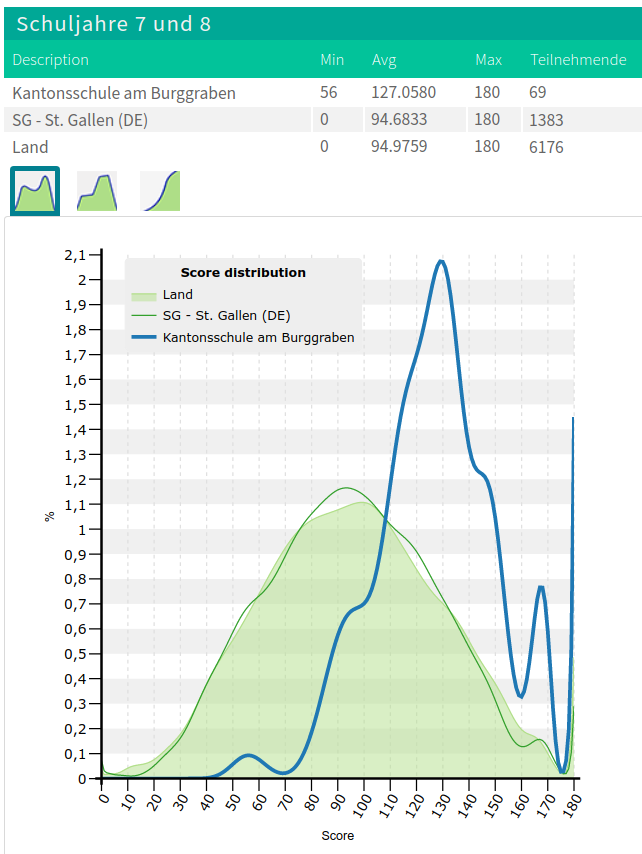Screen dimensions: 642x854
Task: Sort table by Description column
Action: click(x=50, y=60)
